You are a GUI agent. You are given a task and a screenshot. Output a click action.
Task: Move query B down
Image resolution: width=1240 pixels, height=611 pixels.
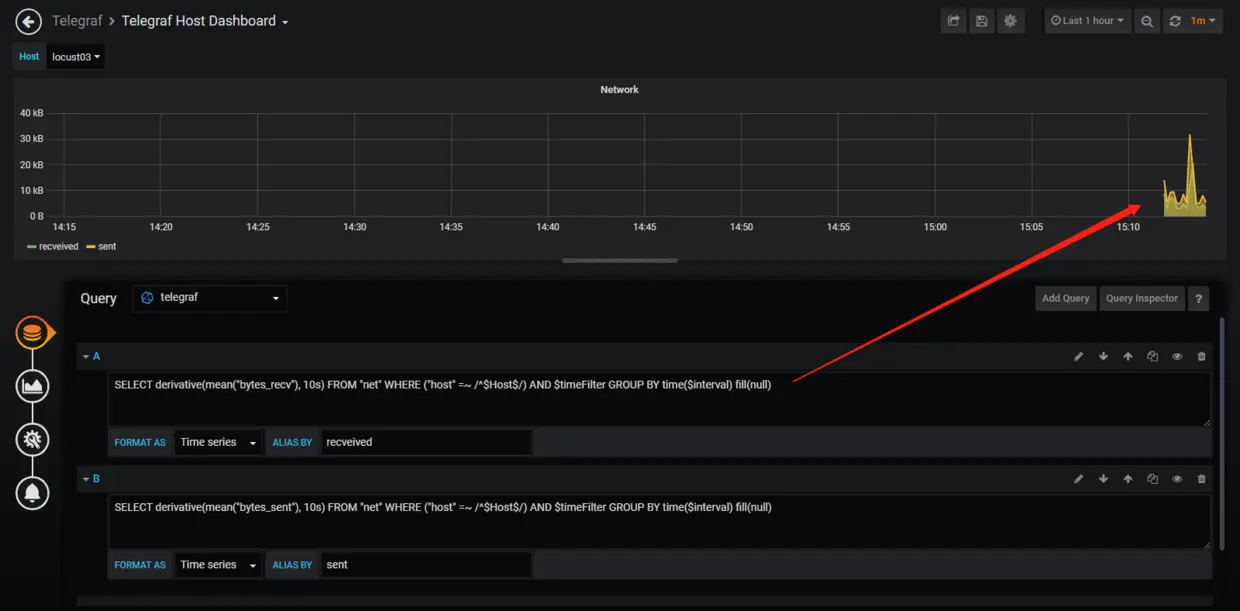pyautogui.click(x=1103, y=479)
